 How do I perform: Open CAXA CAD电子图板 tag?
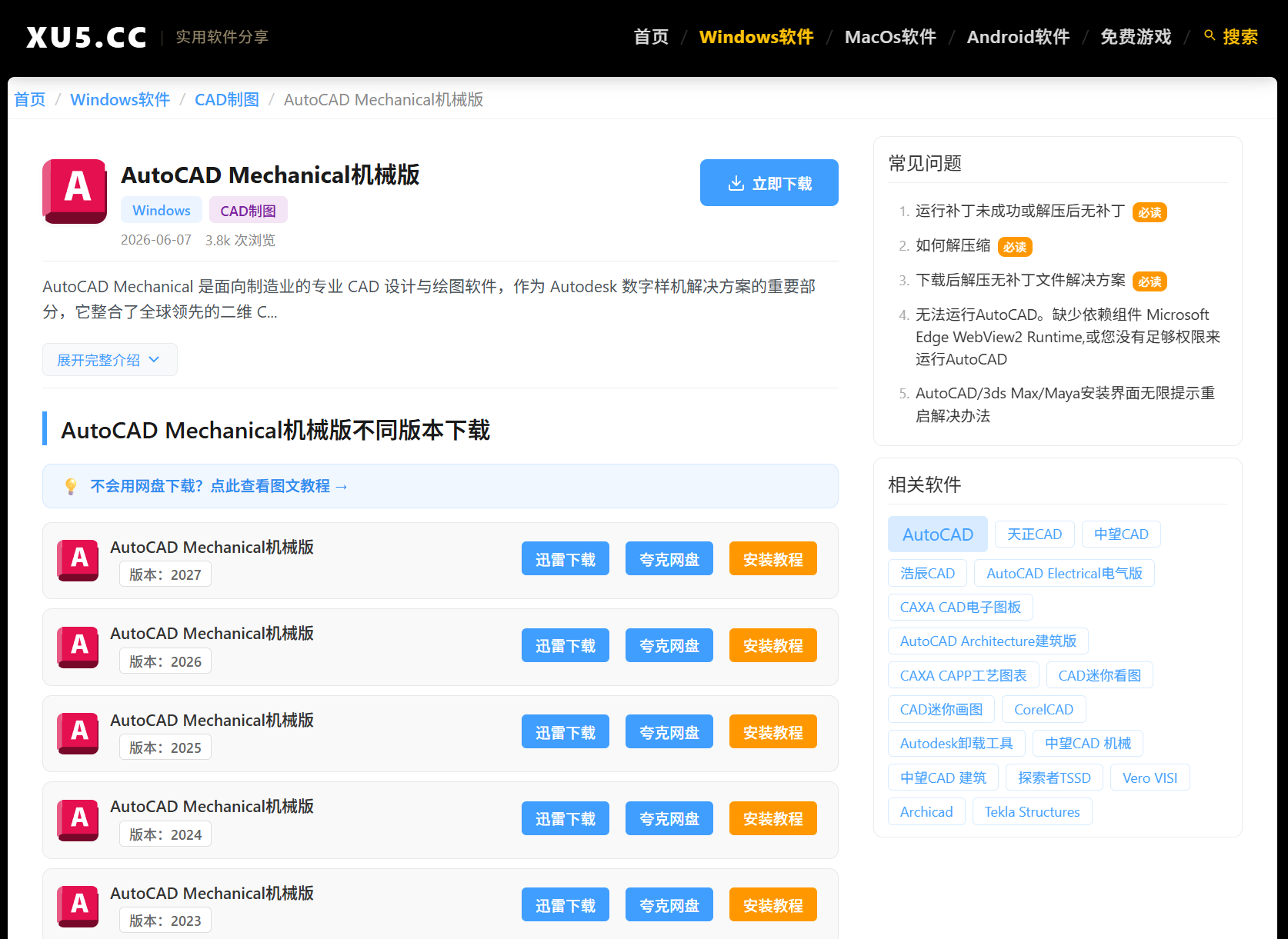tap(960, 608)
